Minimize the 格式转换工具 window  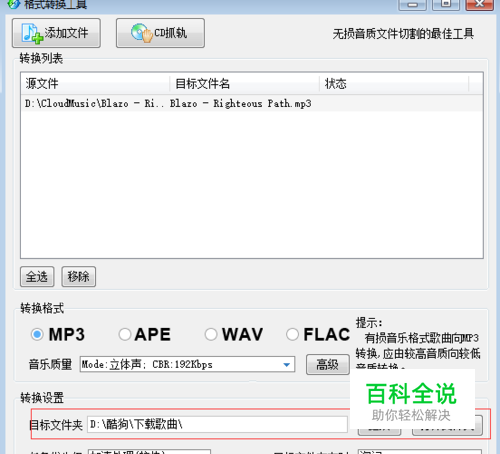coord(412,5)
